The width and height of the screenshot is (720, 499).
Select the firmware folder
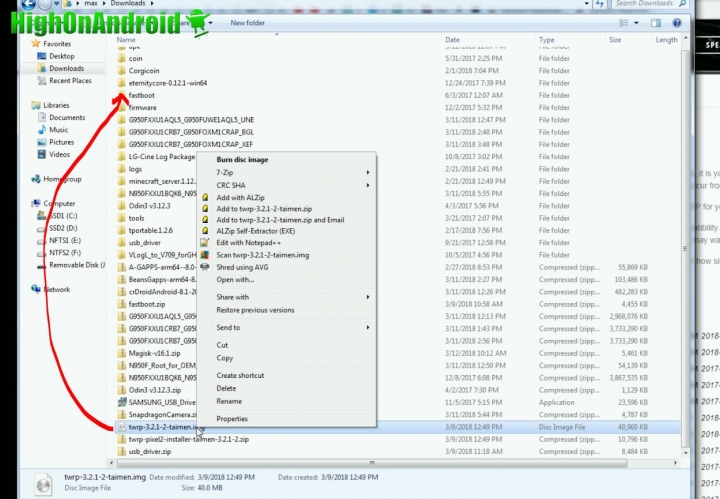pos(142,108)
